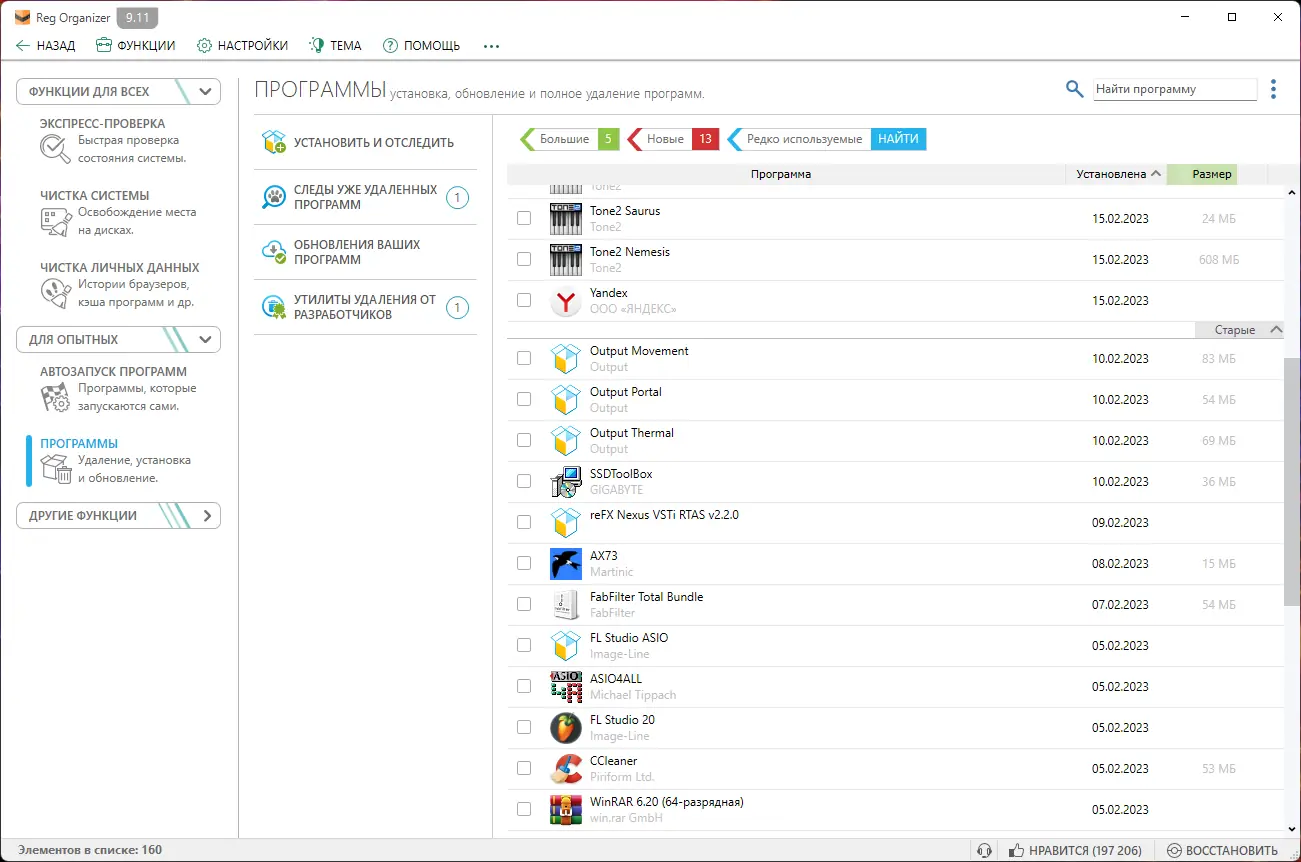
Task: Click the ASIO4ALL program icon
Action: (x=566, y=687)
